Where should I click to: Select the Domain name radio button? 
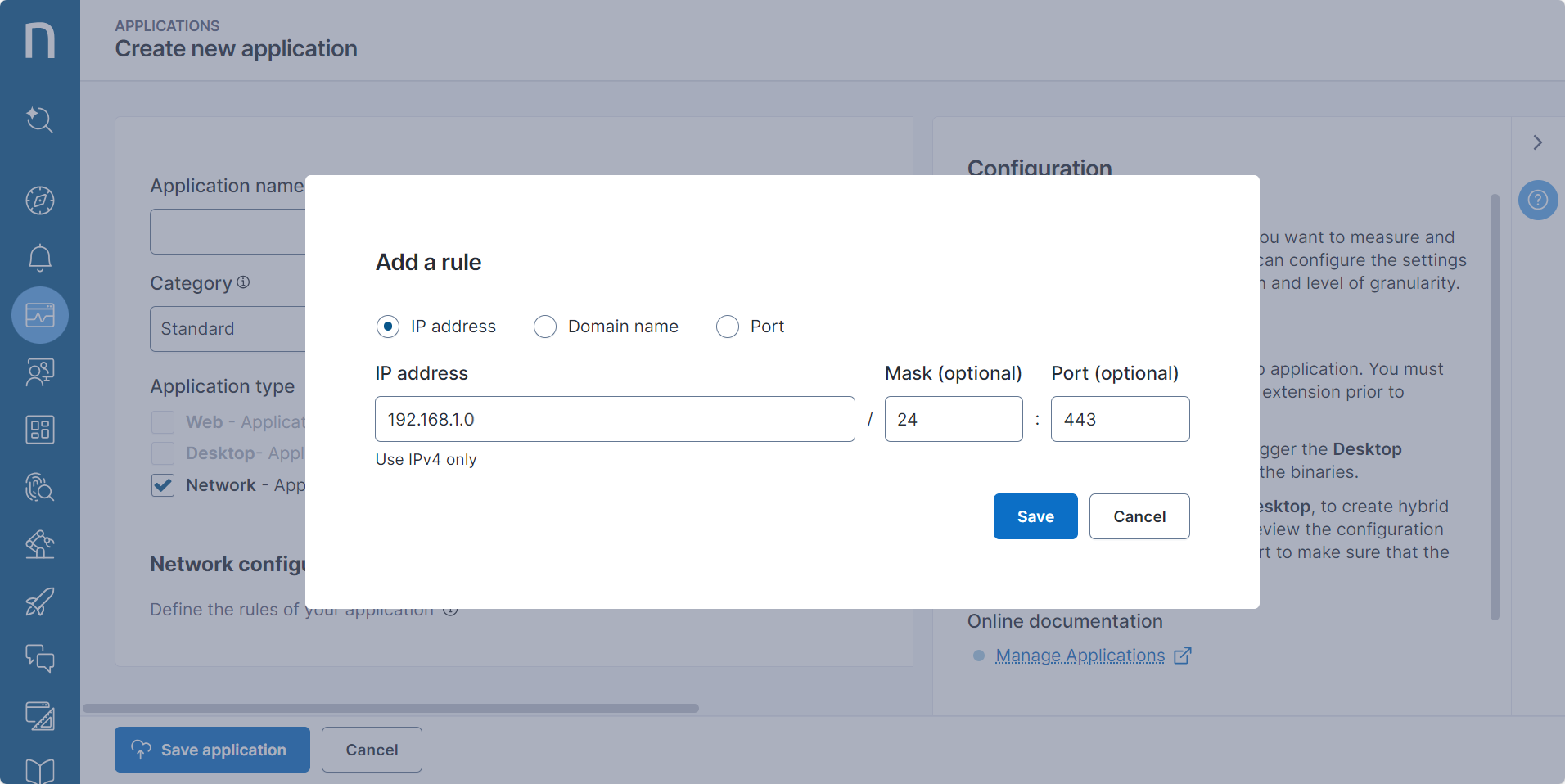pos(545,327)
